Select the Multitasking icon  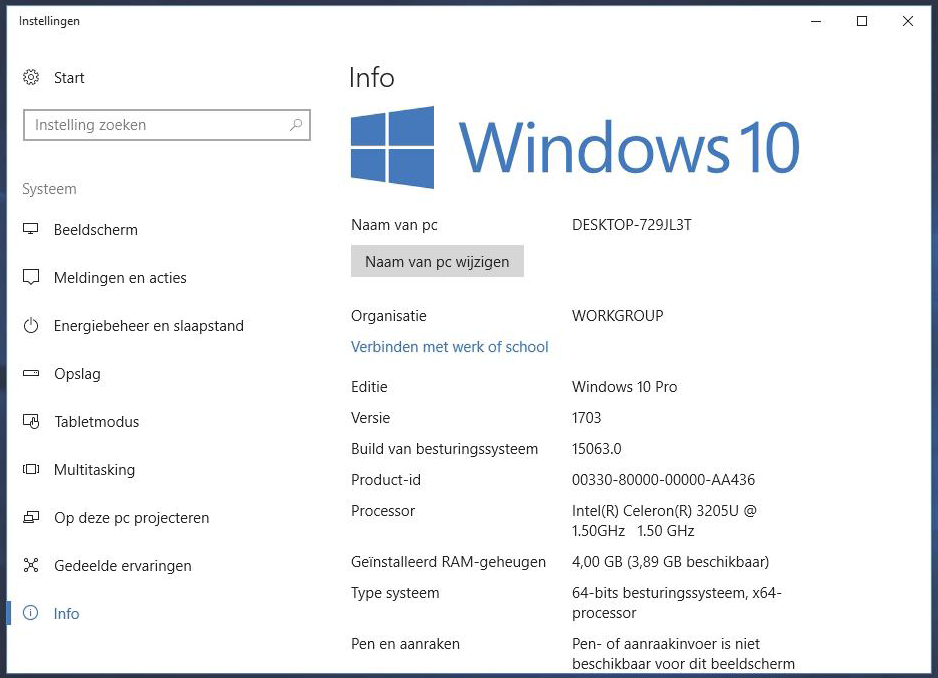click(x=31, y=469)
